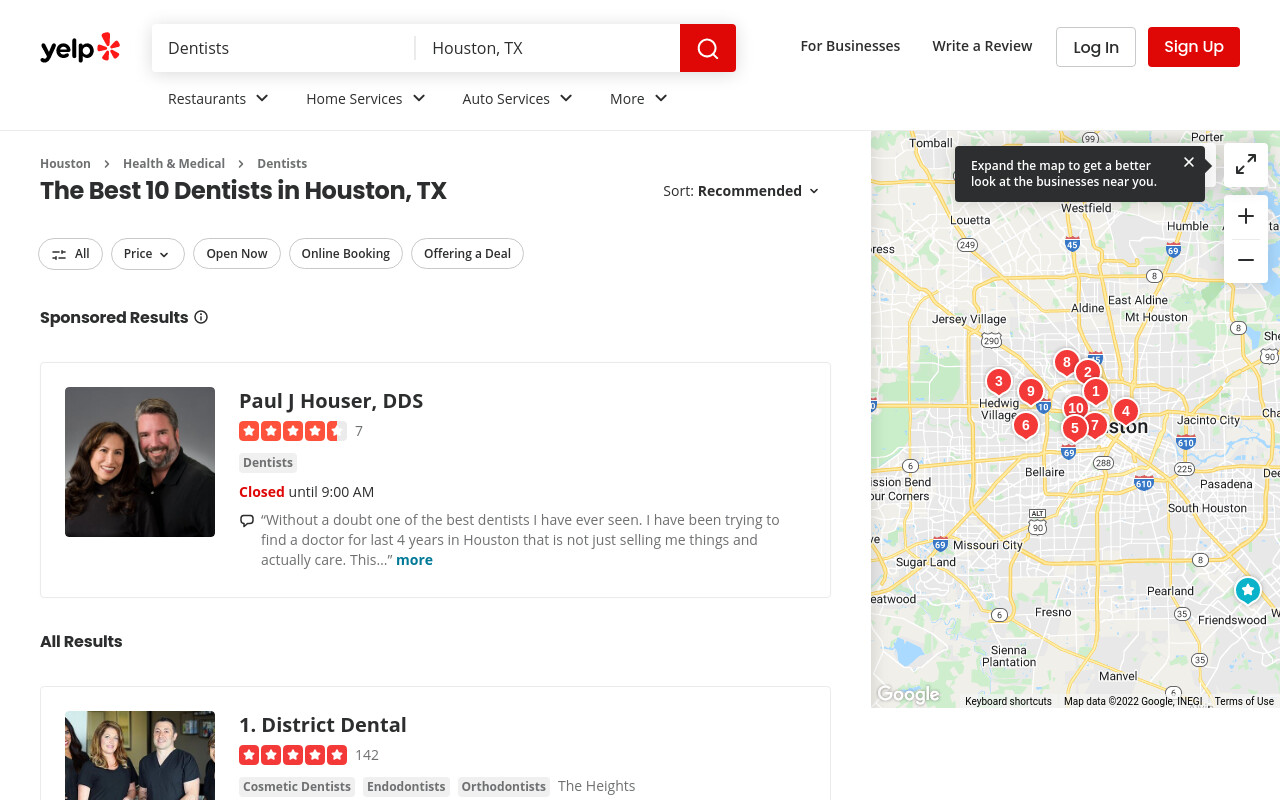The image size is (1280, 800).
Task: Click the teal star map marker
Action: tap(1247, 590)
